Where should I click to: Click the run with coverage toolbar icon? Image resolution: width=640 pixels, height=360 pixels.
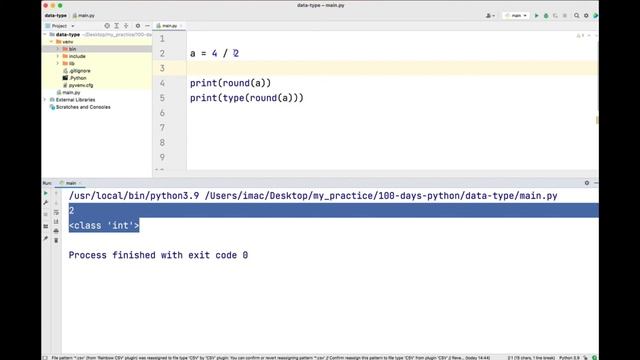(x=555, y=16)
